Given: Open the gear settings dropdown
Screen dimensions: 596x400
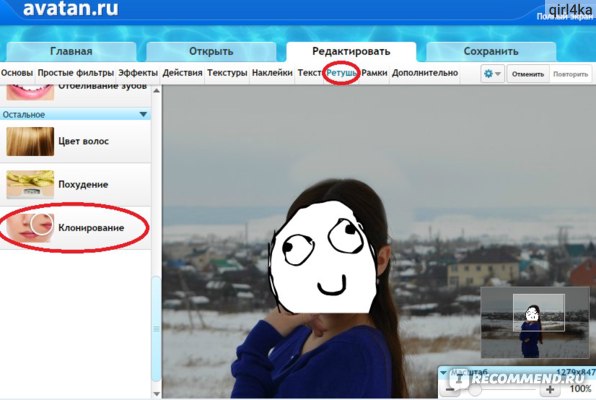Looking at the screenshot, I should tap(492, 74).
